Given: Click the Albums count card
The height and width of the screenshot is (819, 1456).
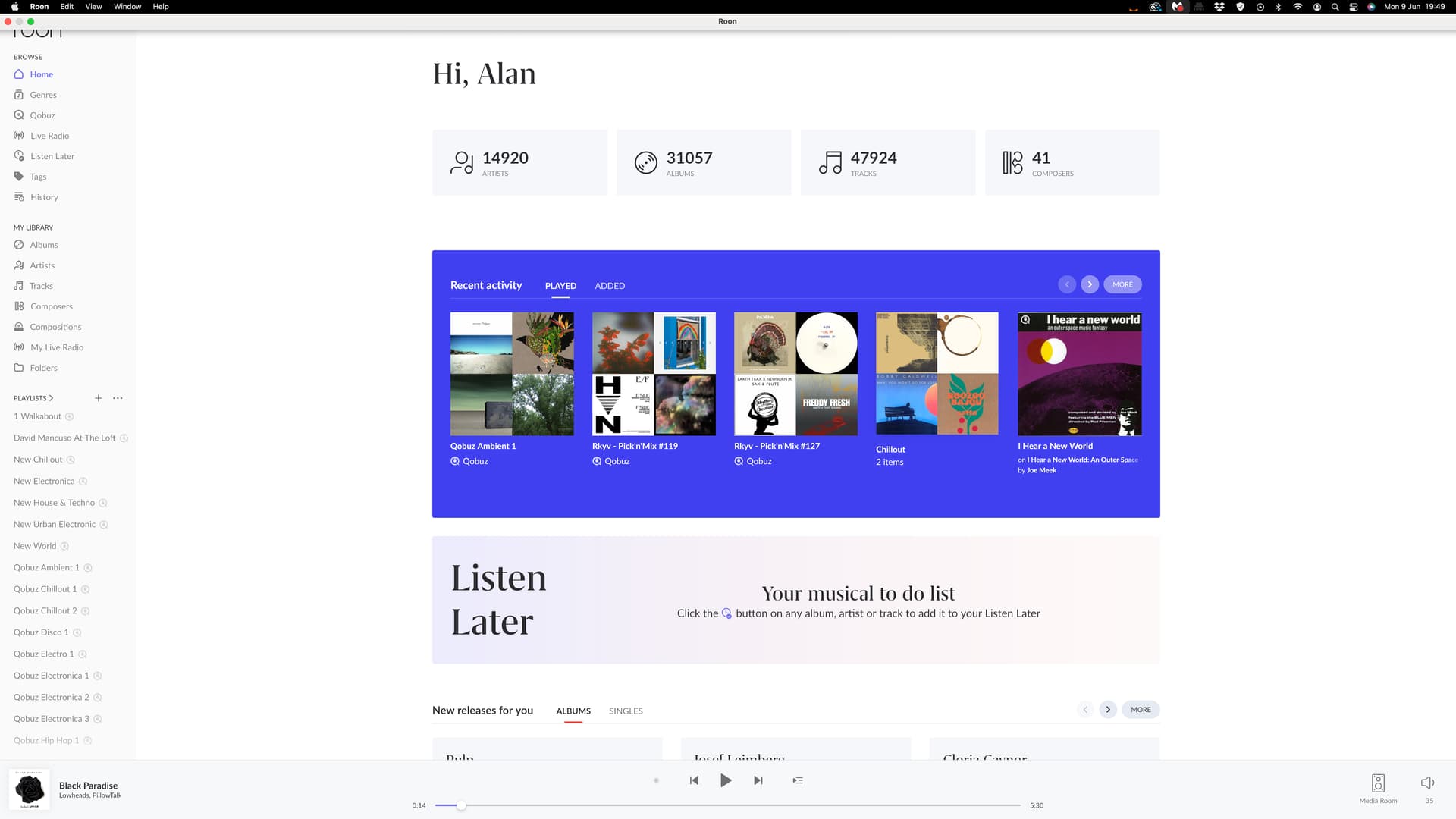Looking at the screenshot, I should (704, 162).
